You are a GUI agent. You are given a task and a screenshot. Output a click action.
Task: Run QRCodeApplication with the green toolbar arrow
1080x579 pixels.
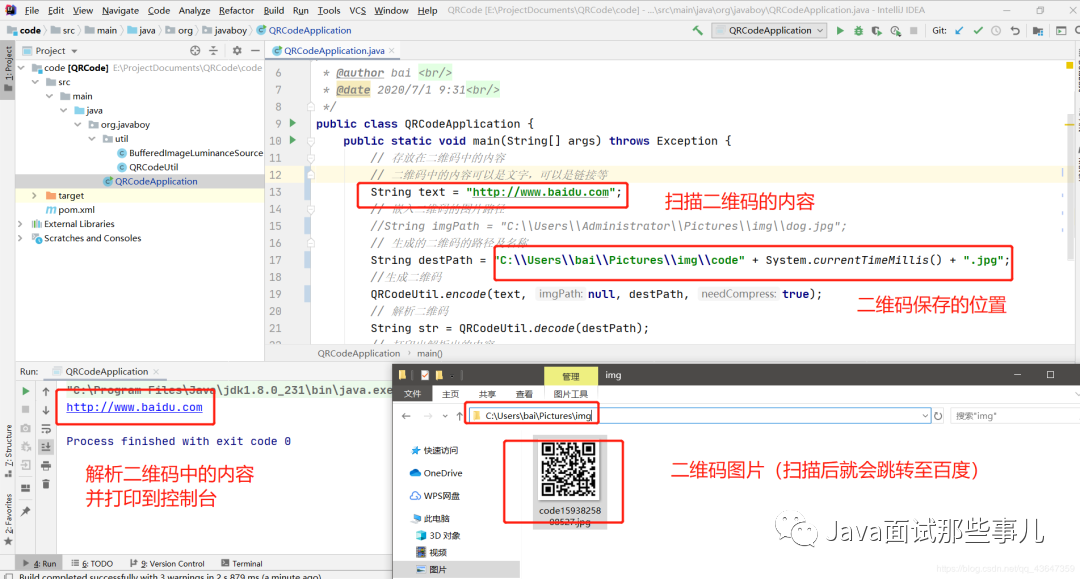[x=840, y=30]
